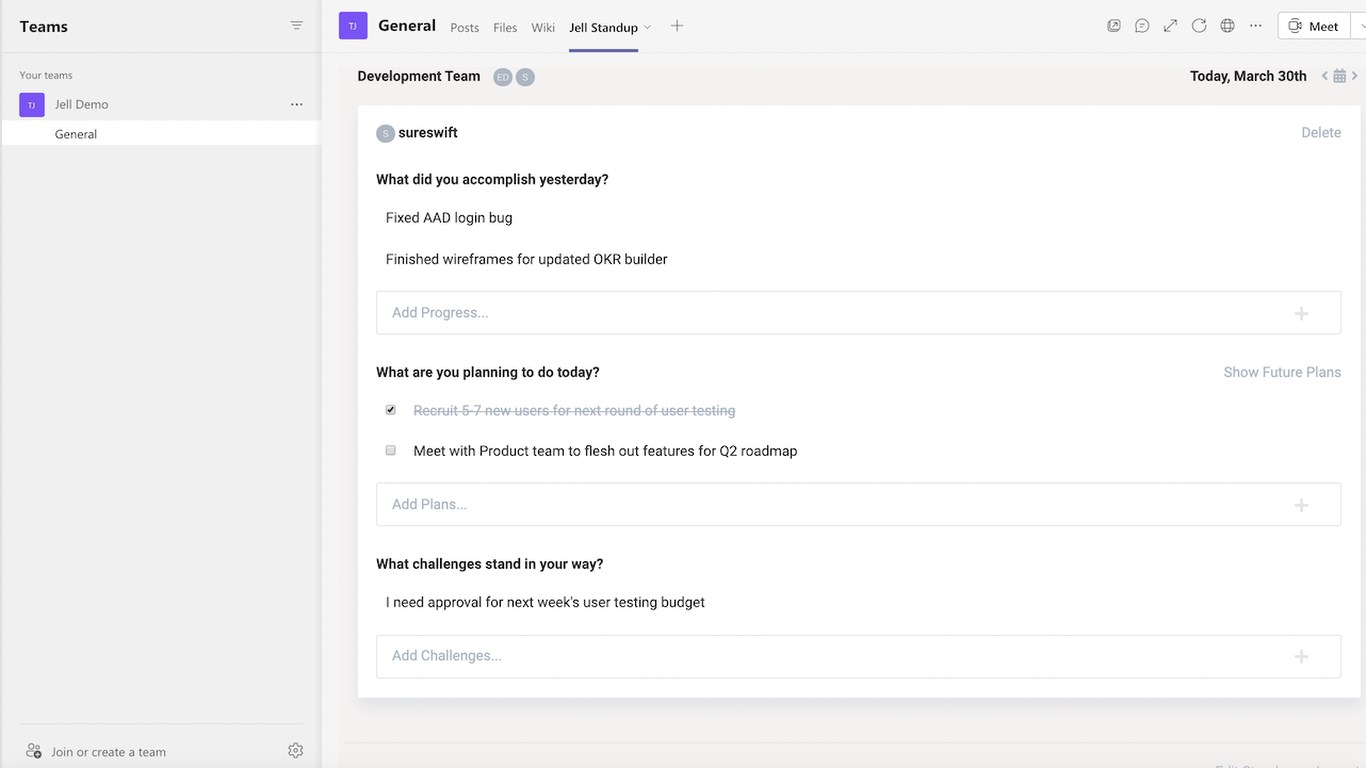Open more options for Jell Demo team
This screenshot has height=768, width=1366.
pos(296,104)
